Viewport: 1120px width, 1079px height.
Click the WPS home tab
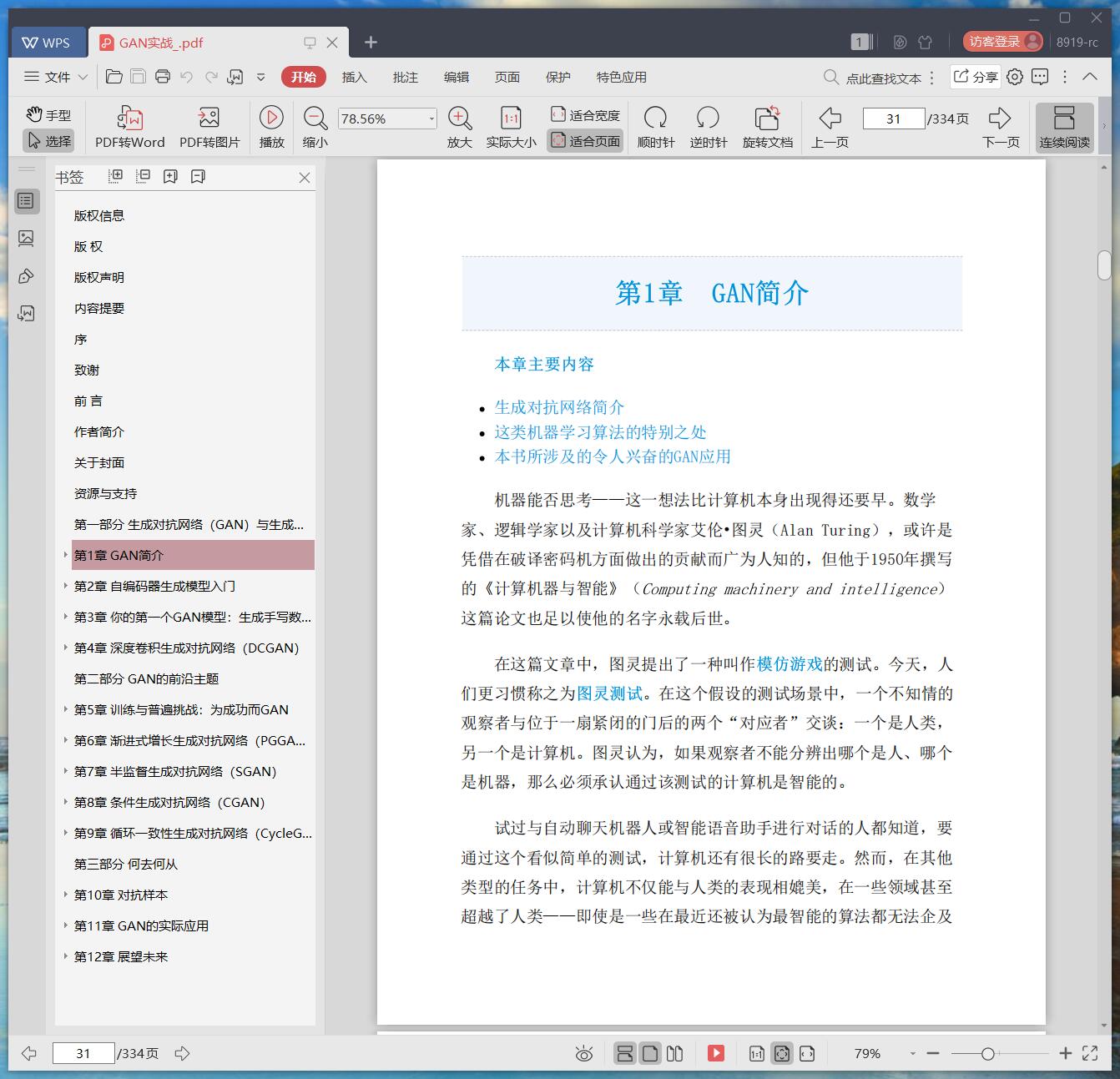47,43
